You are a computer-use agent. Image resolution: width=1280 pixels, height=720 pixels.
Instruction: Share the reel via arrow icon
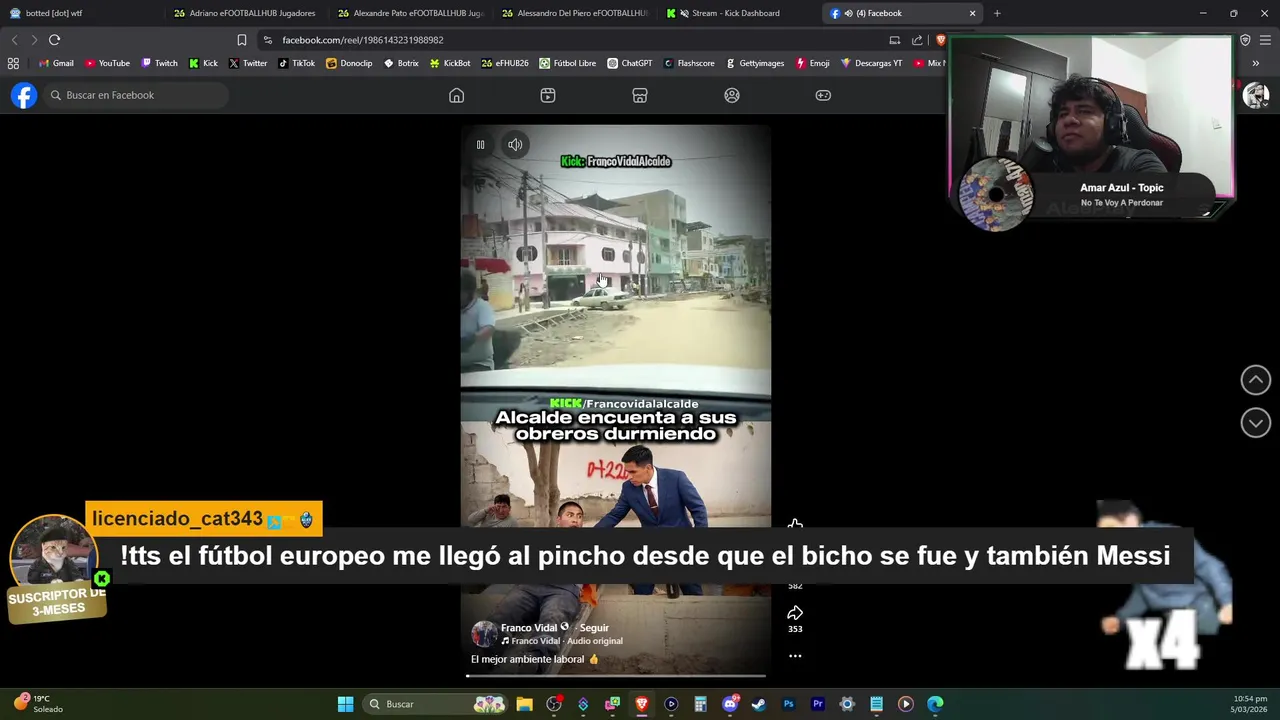[x=795, y=613]
